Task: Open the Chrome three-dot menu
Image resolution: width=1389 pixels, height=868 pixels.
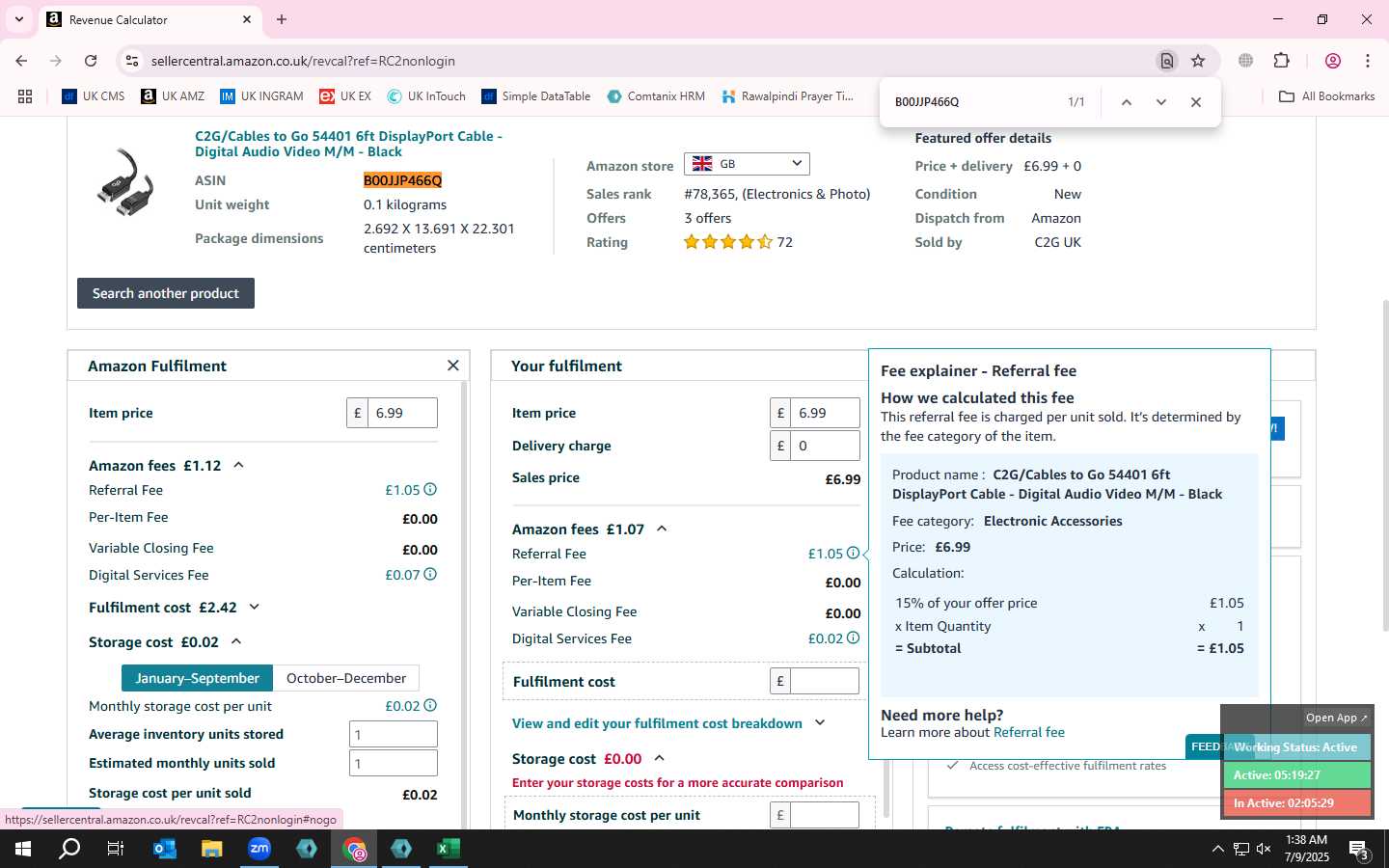Action: (x=1368, y=61)
